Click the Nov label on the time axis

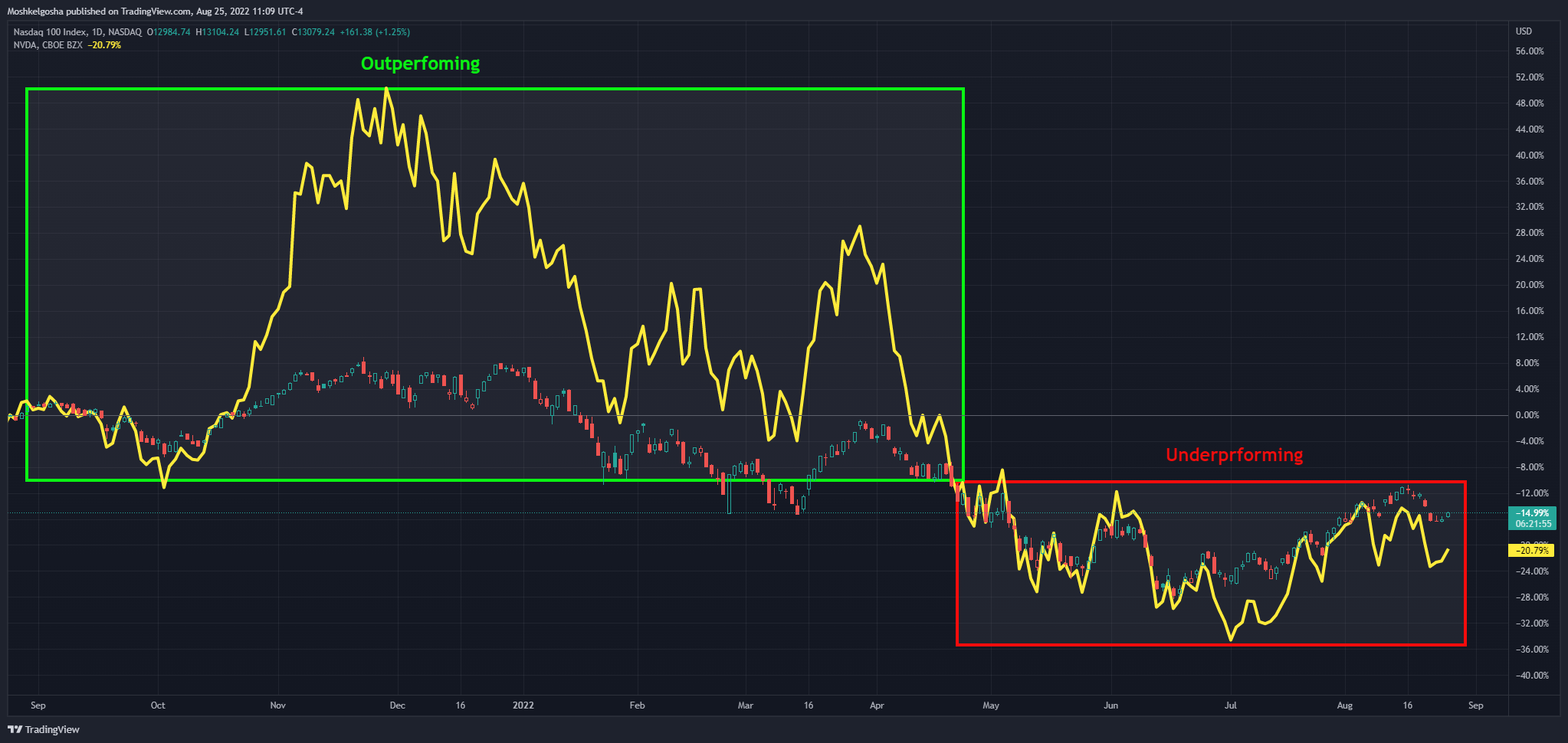tap(278, 705)
